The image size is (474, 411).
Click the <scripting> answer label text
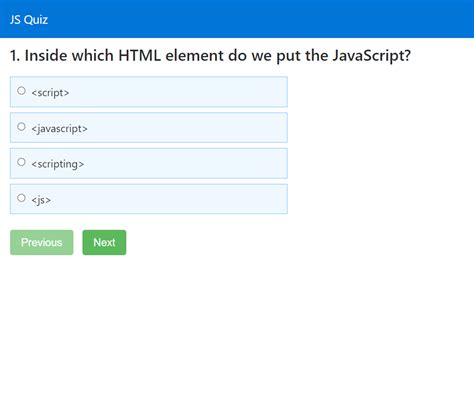(x=58, y=164)
